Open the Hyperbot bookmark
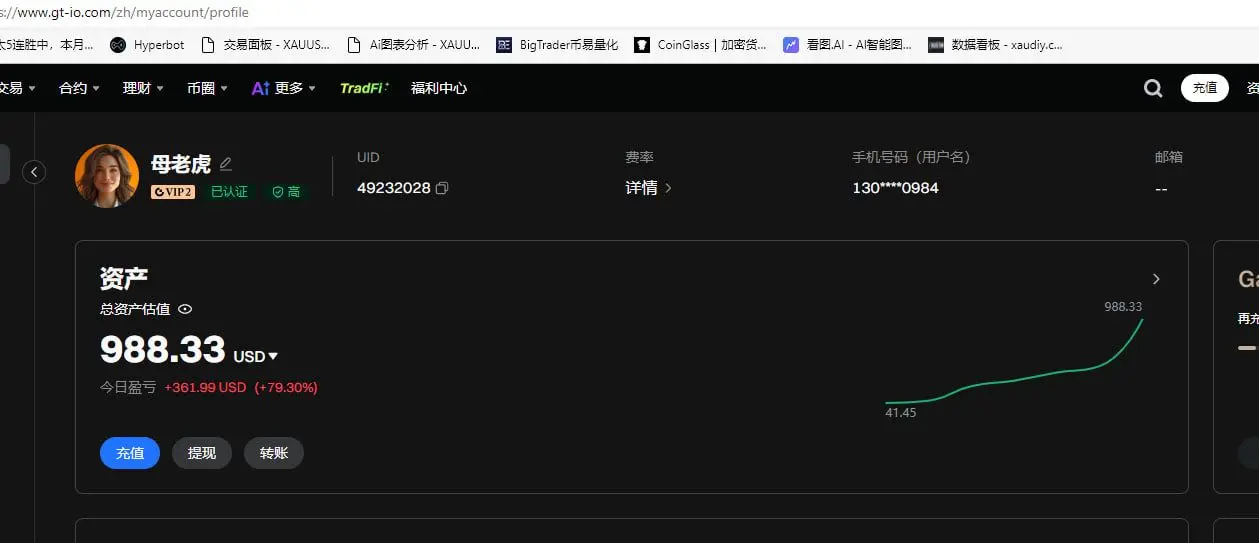This screenshot has height=543, width=1259. [x=147, y=45]
